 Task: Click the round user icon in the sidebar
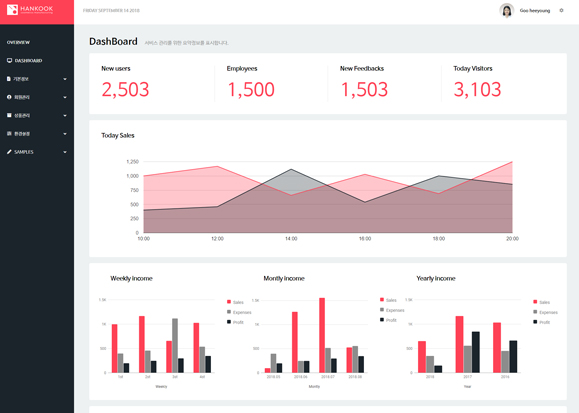pos(9,97)
